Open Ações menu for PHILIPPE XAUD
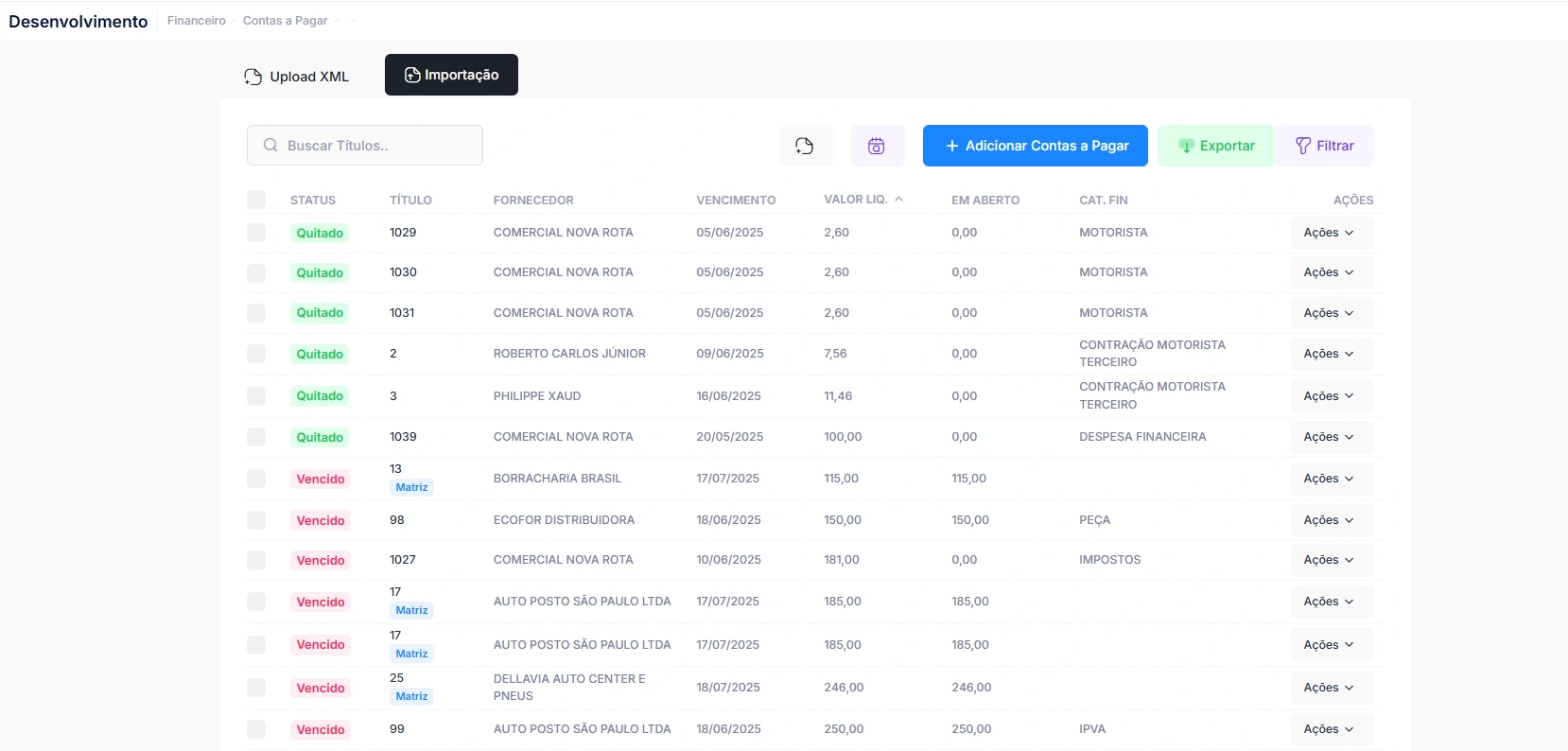Screen dimensions: 1568x751 tap(1329, 396)
